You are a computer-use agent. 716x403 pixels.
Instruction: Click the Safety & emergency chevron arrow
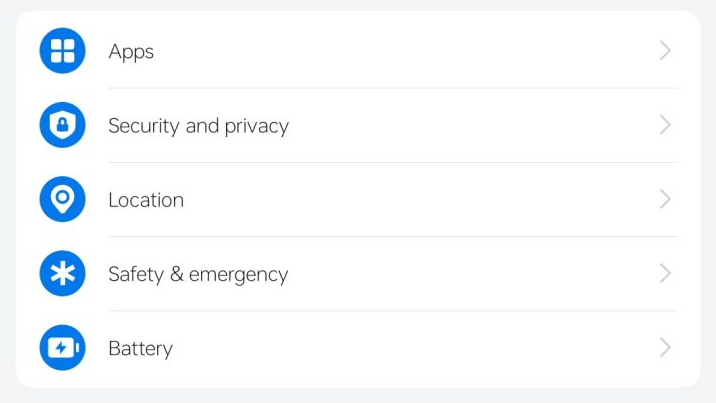coord(665,274)
